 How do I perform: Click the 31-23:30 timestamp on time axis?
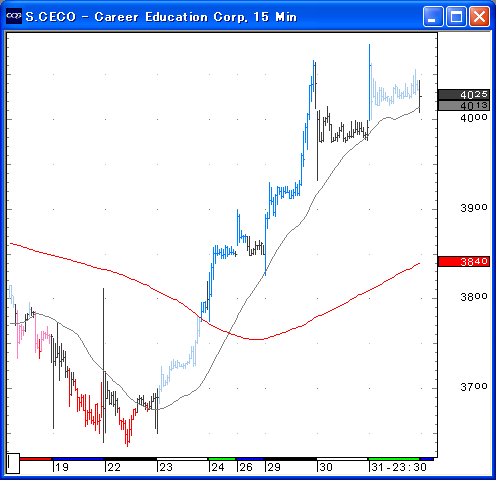[399, 467]
